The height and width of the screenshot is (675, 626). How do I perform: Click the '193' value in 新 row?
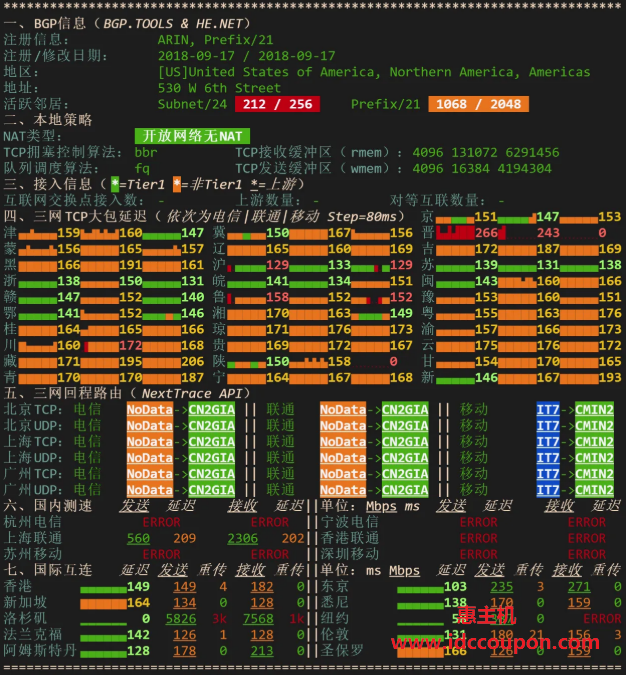610,378
